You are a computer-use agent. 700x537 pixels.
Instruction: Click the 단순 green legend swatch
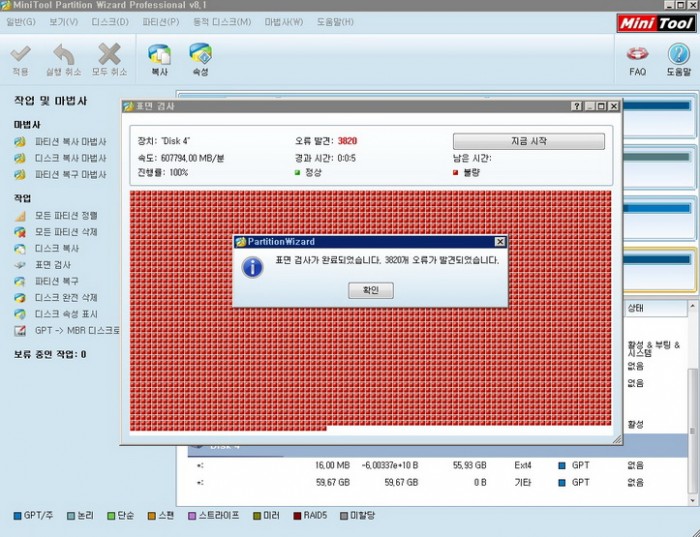coord(111,516)
